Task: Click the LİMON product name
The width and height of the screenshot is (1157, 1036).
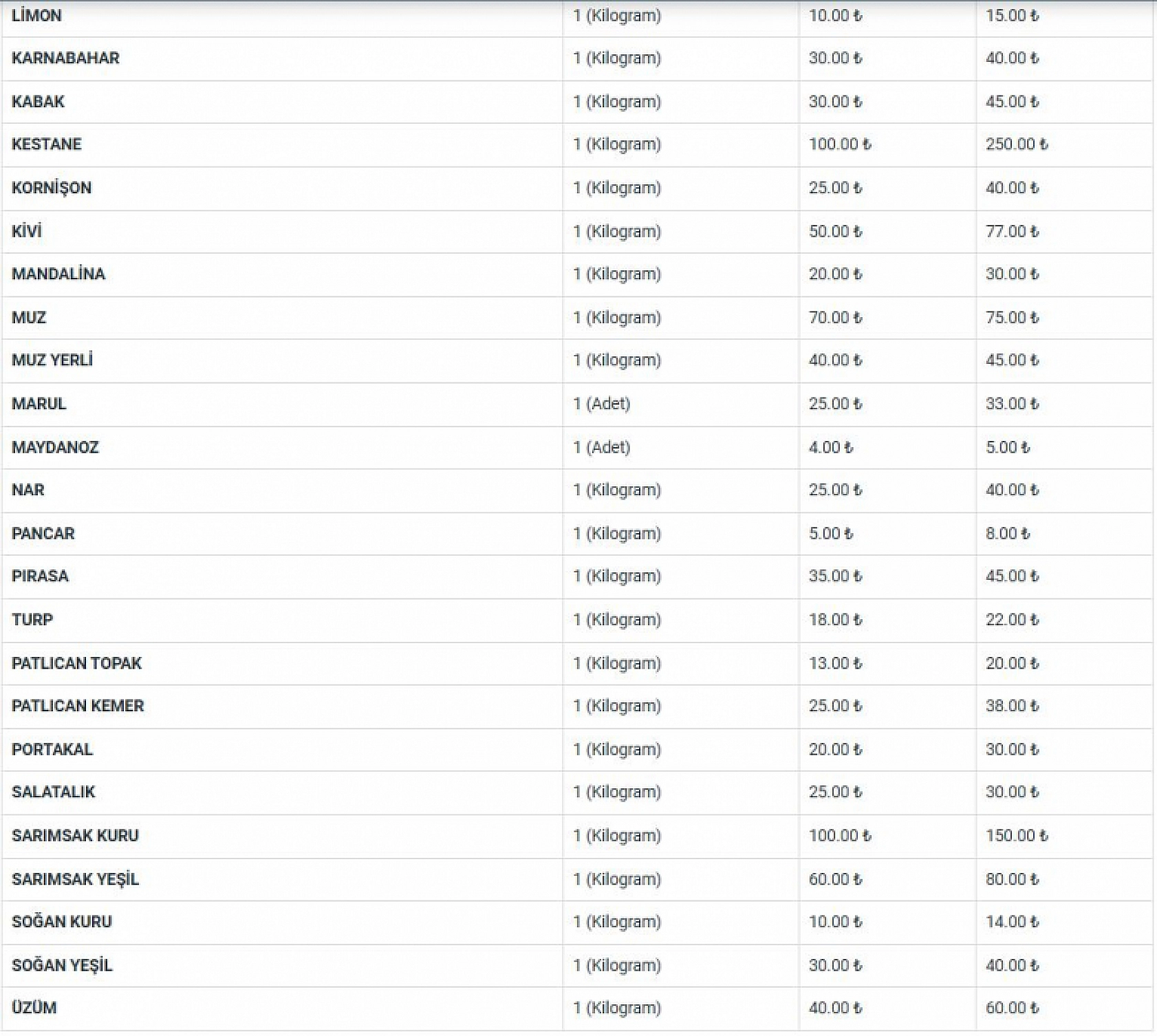Action: coord(36,15)
